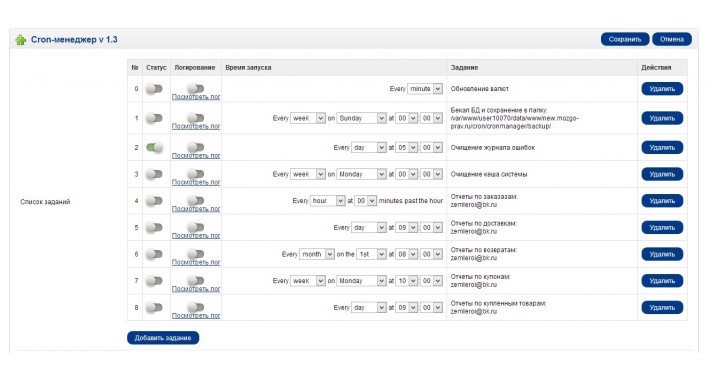Click the 'Отчеты по купонам' task text
The width and height of the screenshot is (710, 380).
point(480,277)
